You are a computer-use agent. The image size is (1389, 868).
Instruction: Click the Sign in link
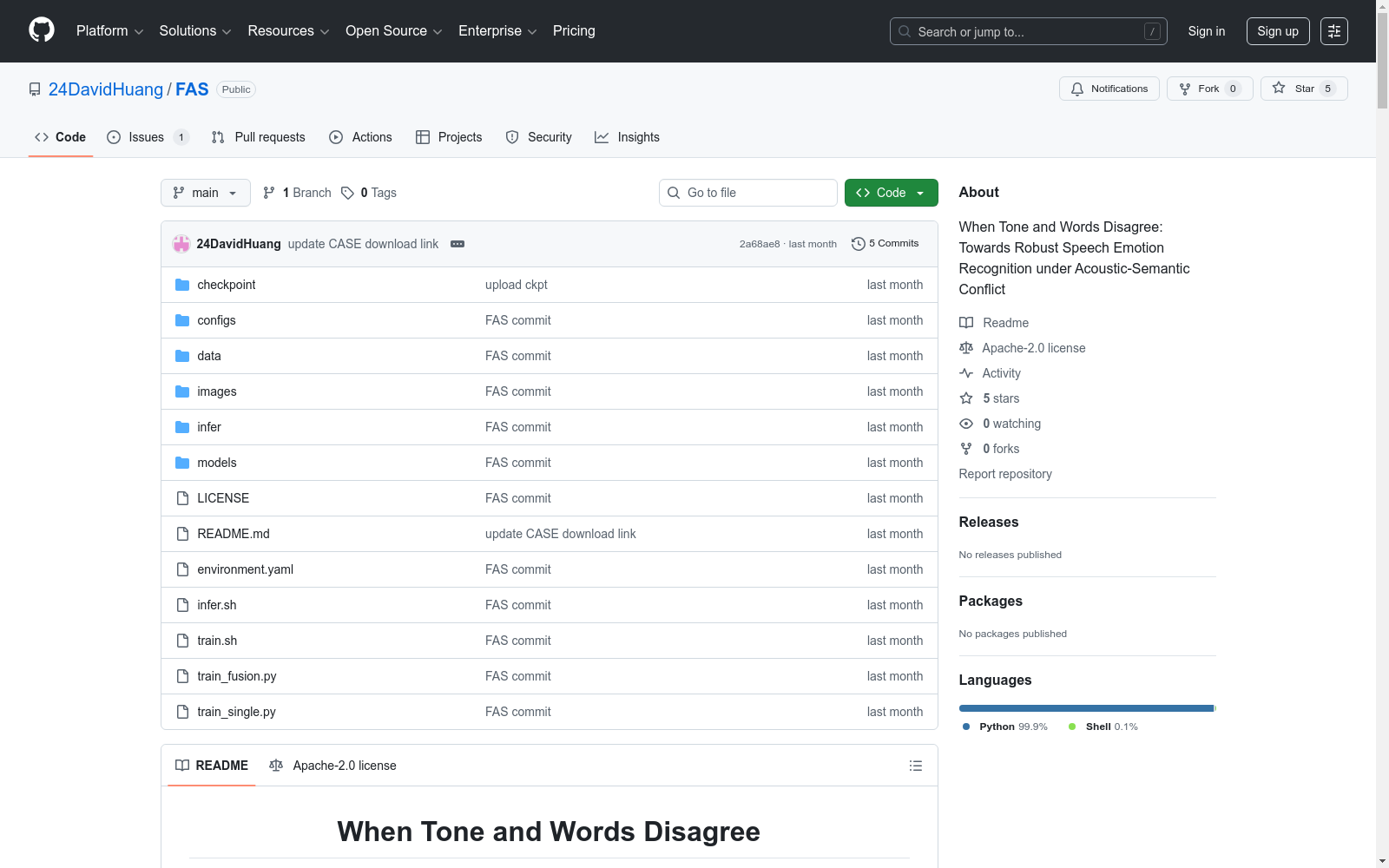[x=1207, y=31]
